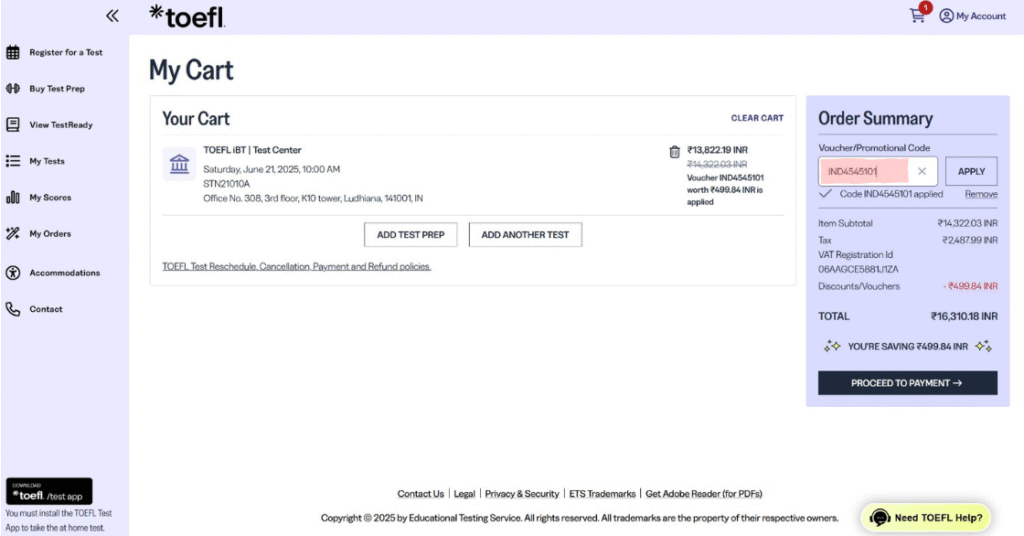Click the Tax ₹2,487.99 INR value
This screenshot has width=1024, height=536.
coord(970,240)
